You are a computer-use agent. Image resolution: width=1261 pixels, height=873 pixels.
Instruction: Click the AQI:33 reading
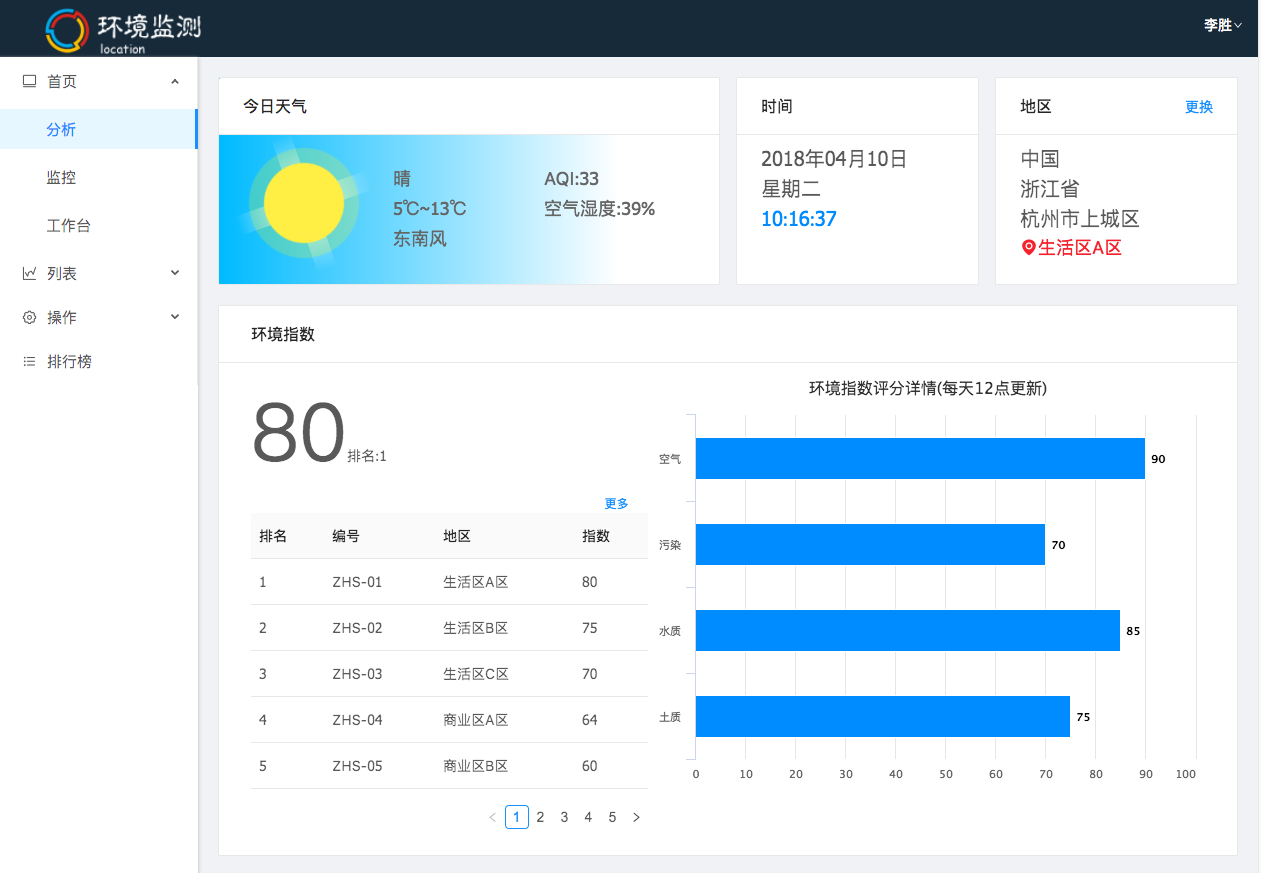tap(571, 179)
